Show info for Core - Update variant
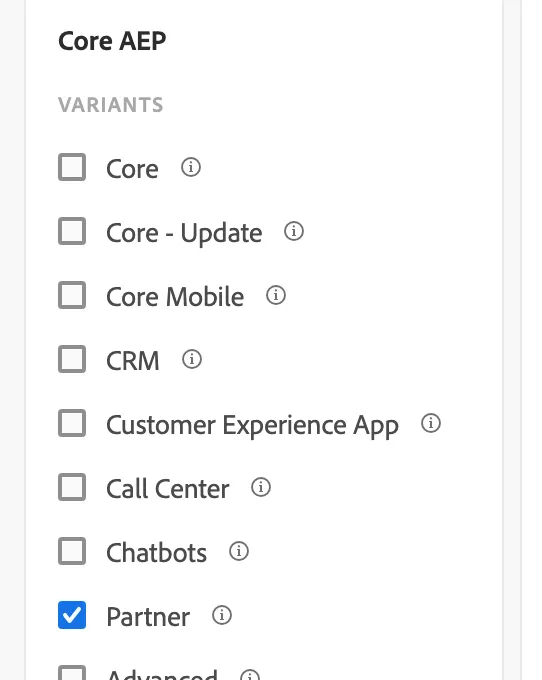 click(294, 231)
